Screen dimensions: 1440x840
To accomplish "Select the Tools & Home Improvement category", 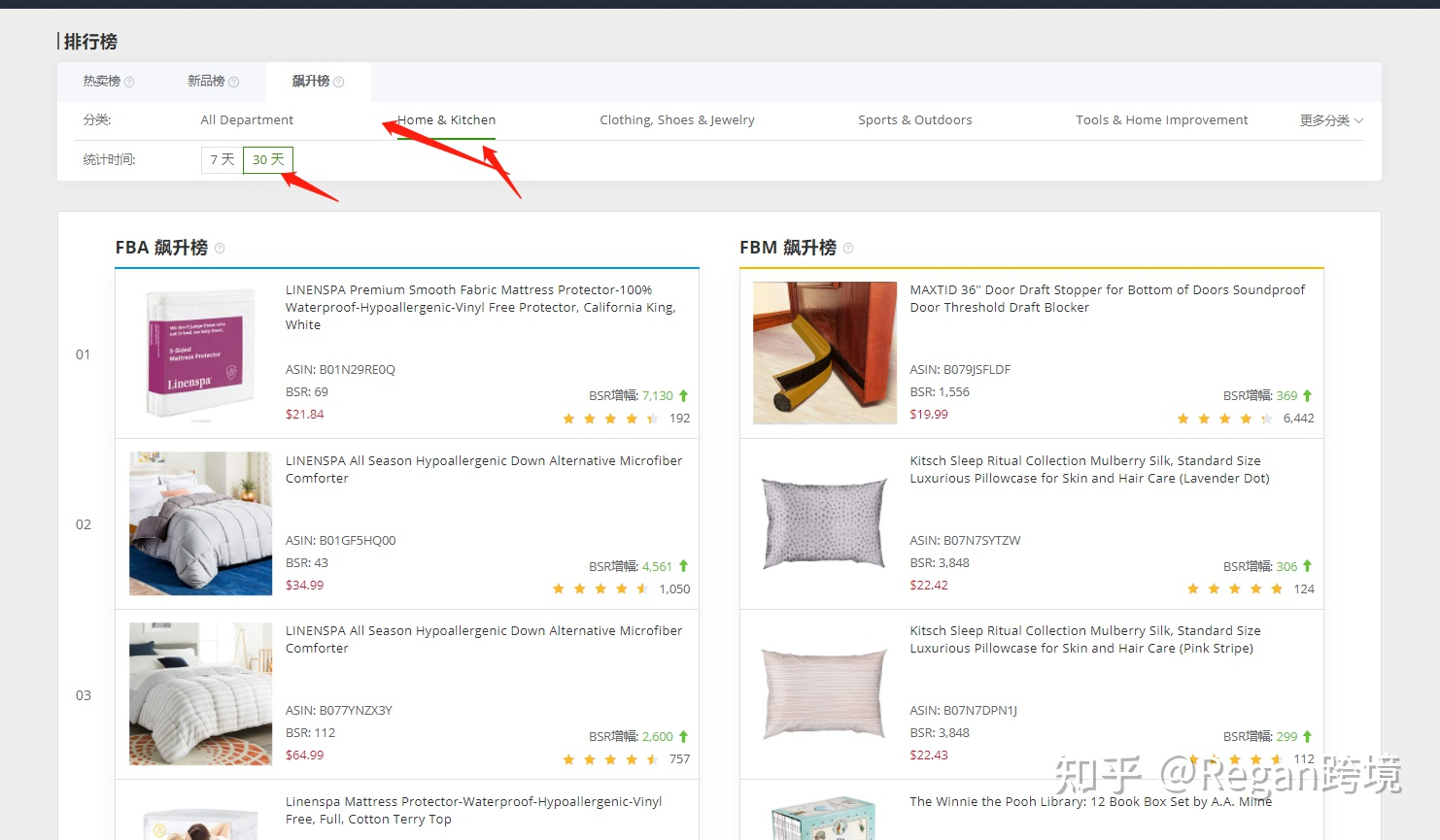I will pos(1162,120).
